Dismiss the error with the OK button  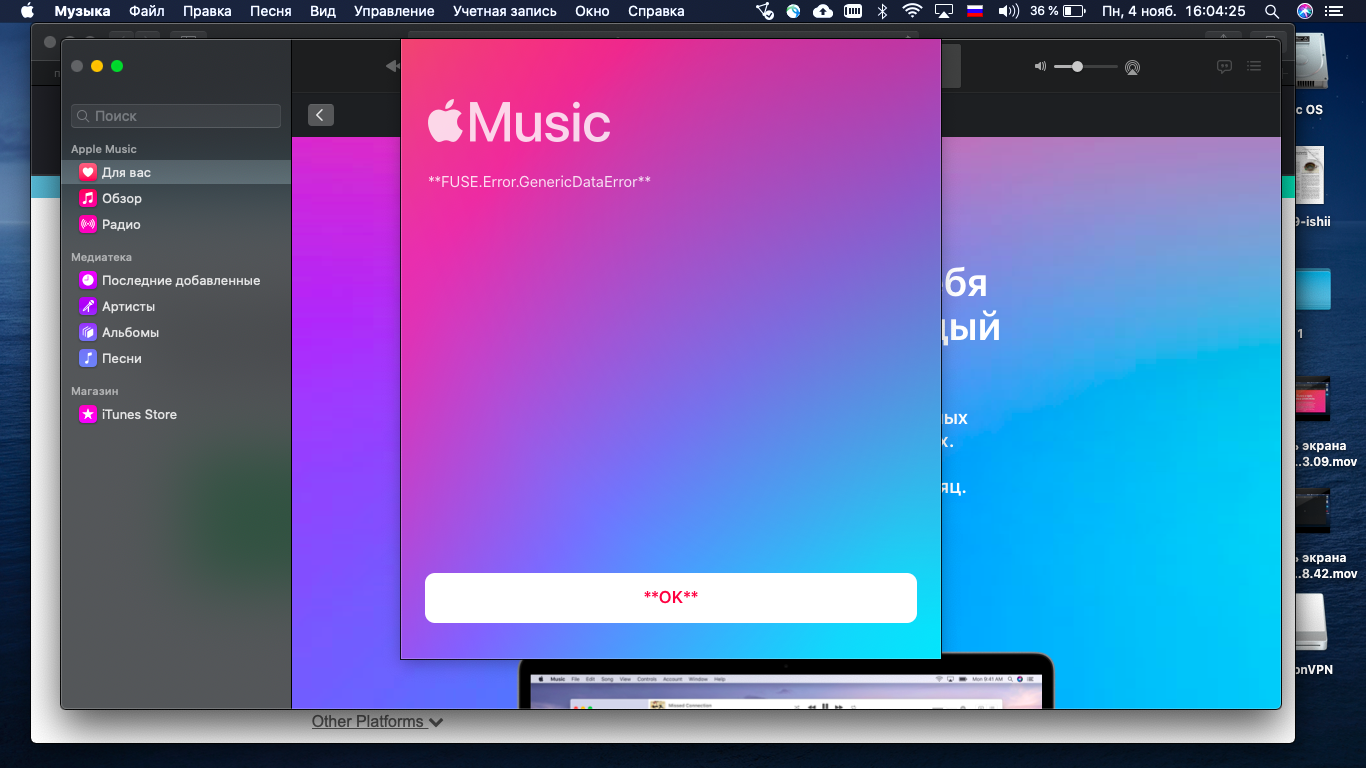[x=671, y=598]
